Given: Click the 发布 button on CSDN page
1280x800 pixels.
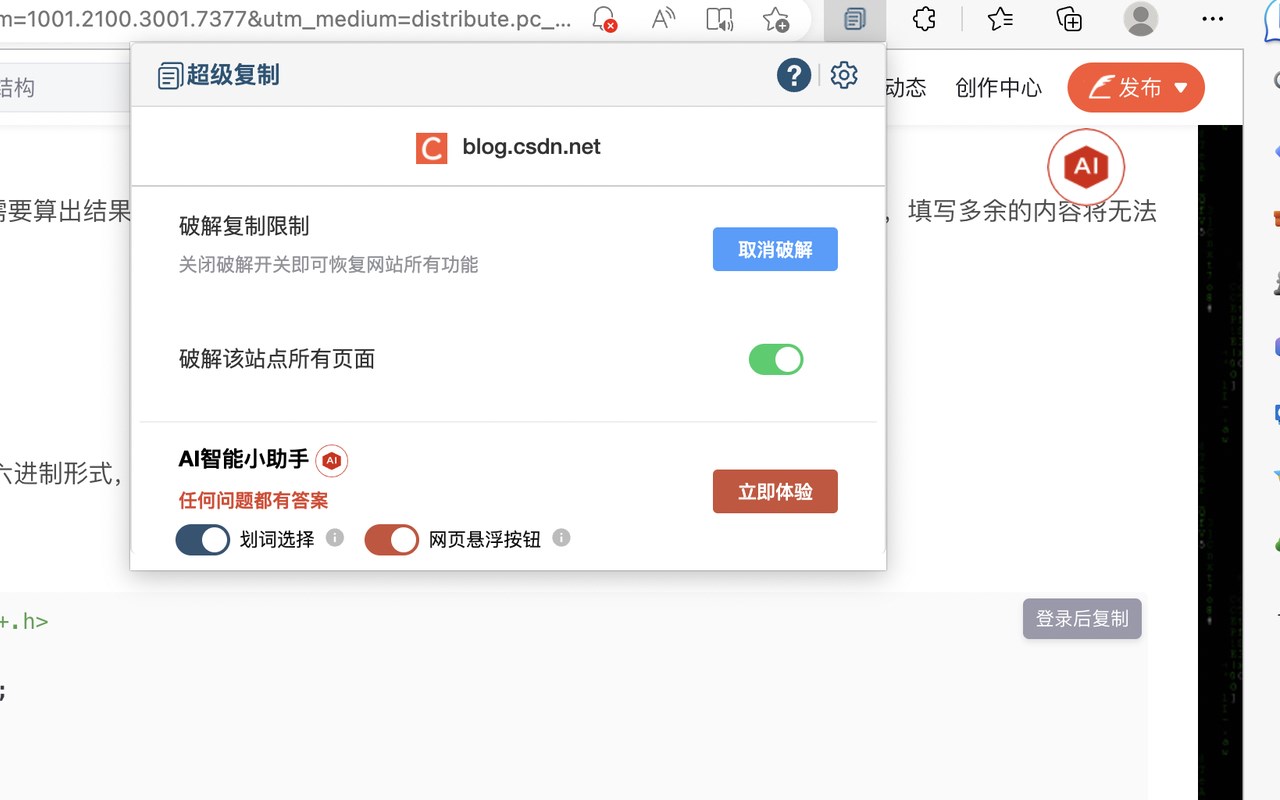Looking at the screenshot, I should [1136, 88].
